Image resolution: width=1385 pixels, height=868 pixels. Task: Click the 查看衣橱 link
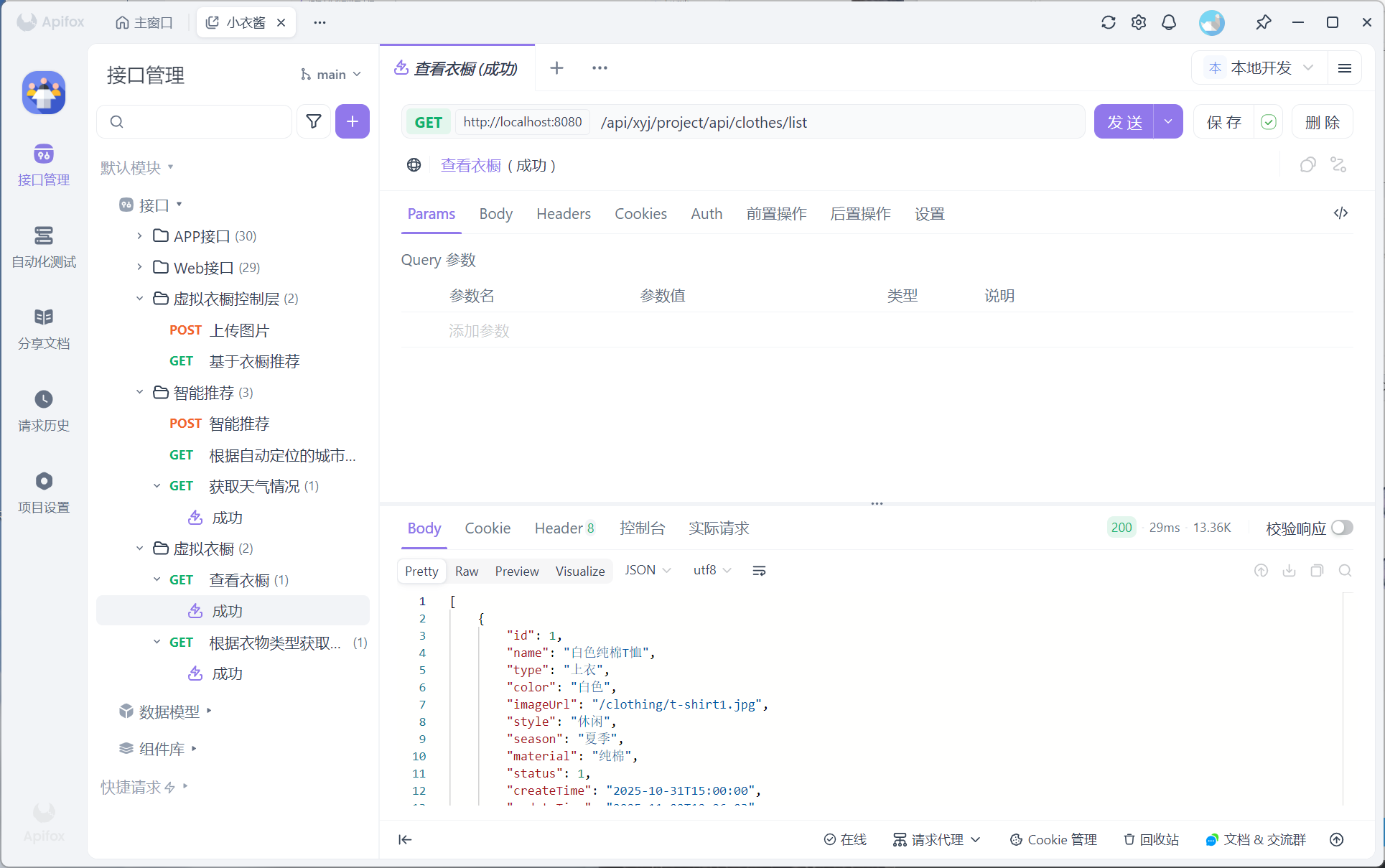click(x=470, y=166)
